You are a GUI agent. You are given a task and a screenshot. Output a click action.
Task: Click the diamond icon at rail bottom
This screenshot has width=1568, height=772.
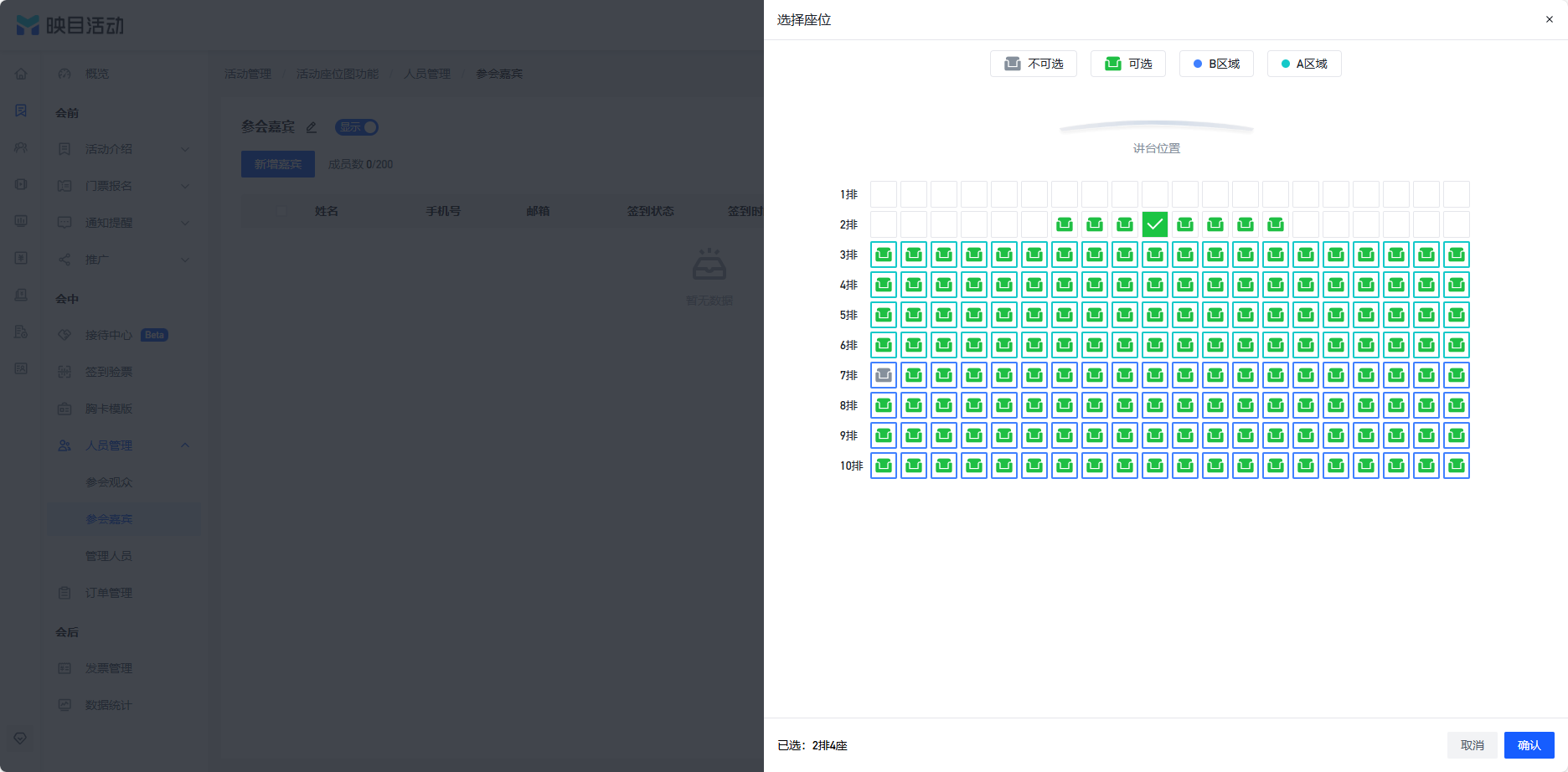pos(21,739)
